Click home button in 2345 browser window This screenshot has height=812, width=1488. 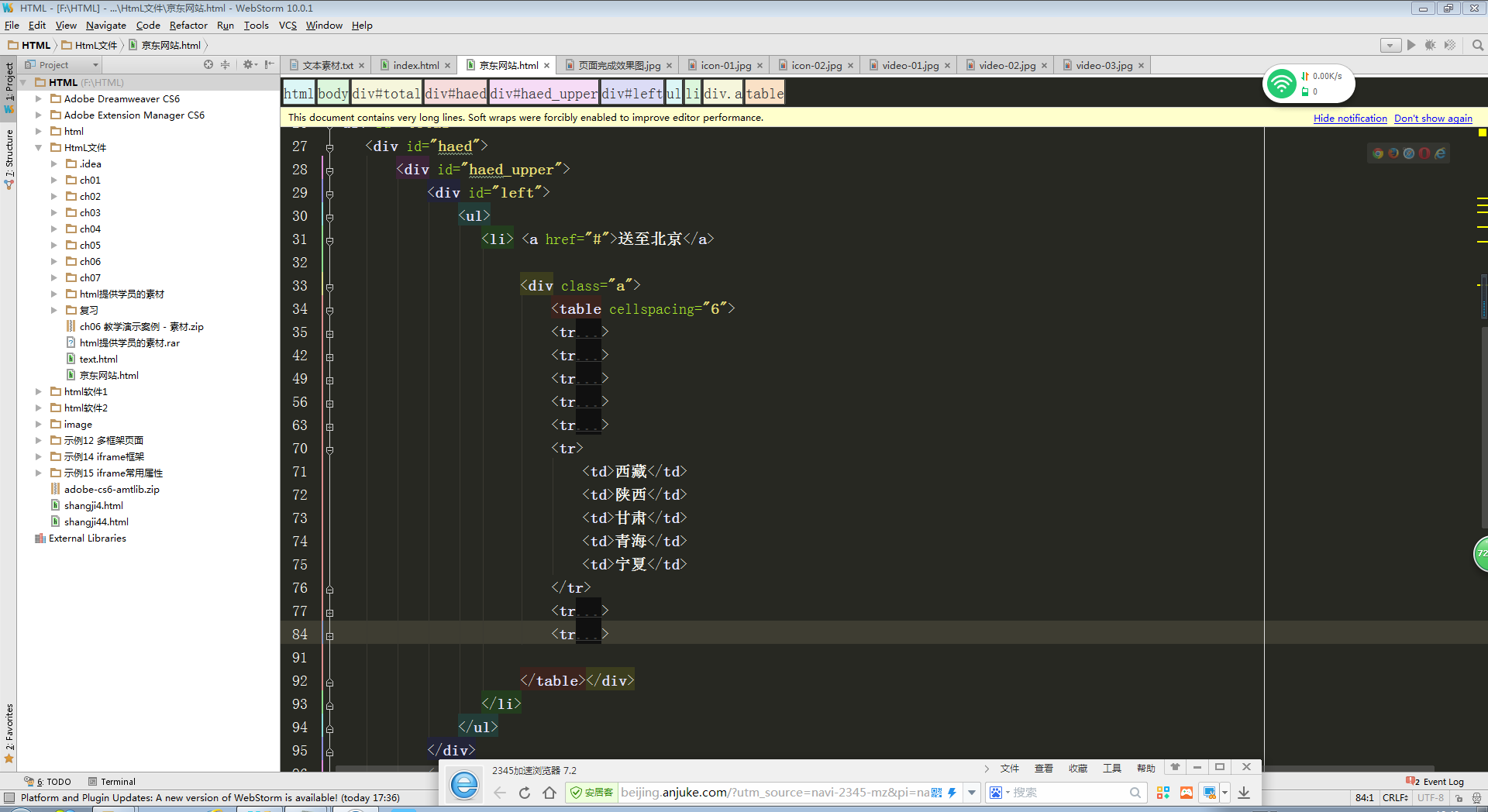(x=549, y=793)
